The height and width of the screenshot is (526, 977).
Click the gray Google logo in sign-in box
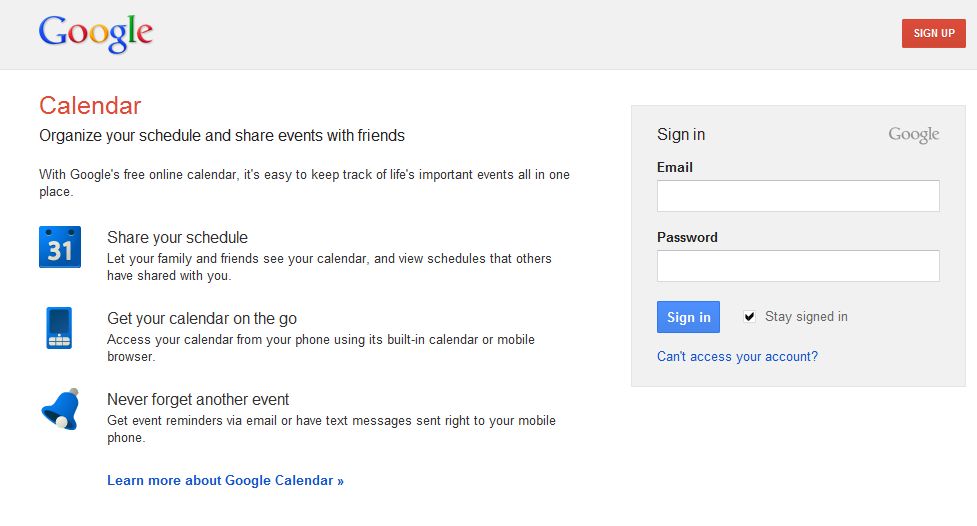pos(913,135)
